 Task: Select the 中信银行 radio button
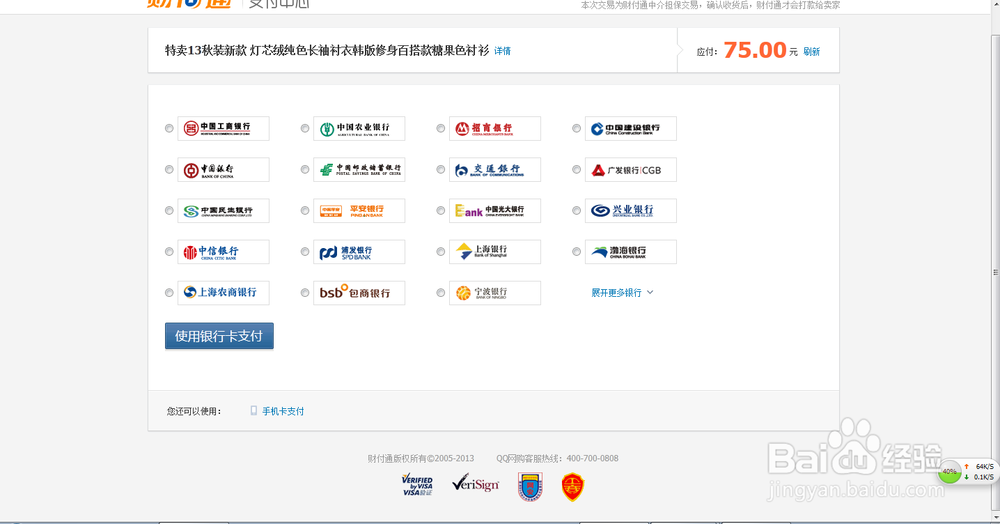pyautogui.click(x=169, y=252)
